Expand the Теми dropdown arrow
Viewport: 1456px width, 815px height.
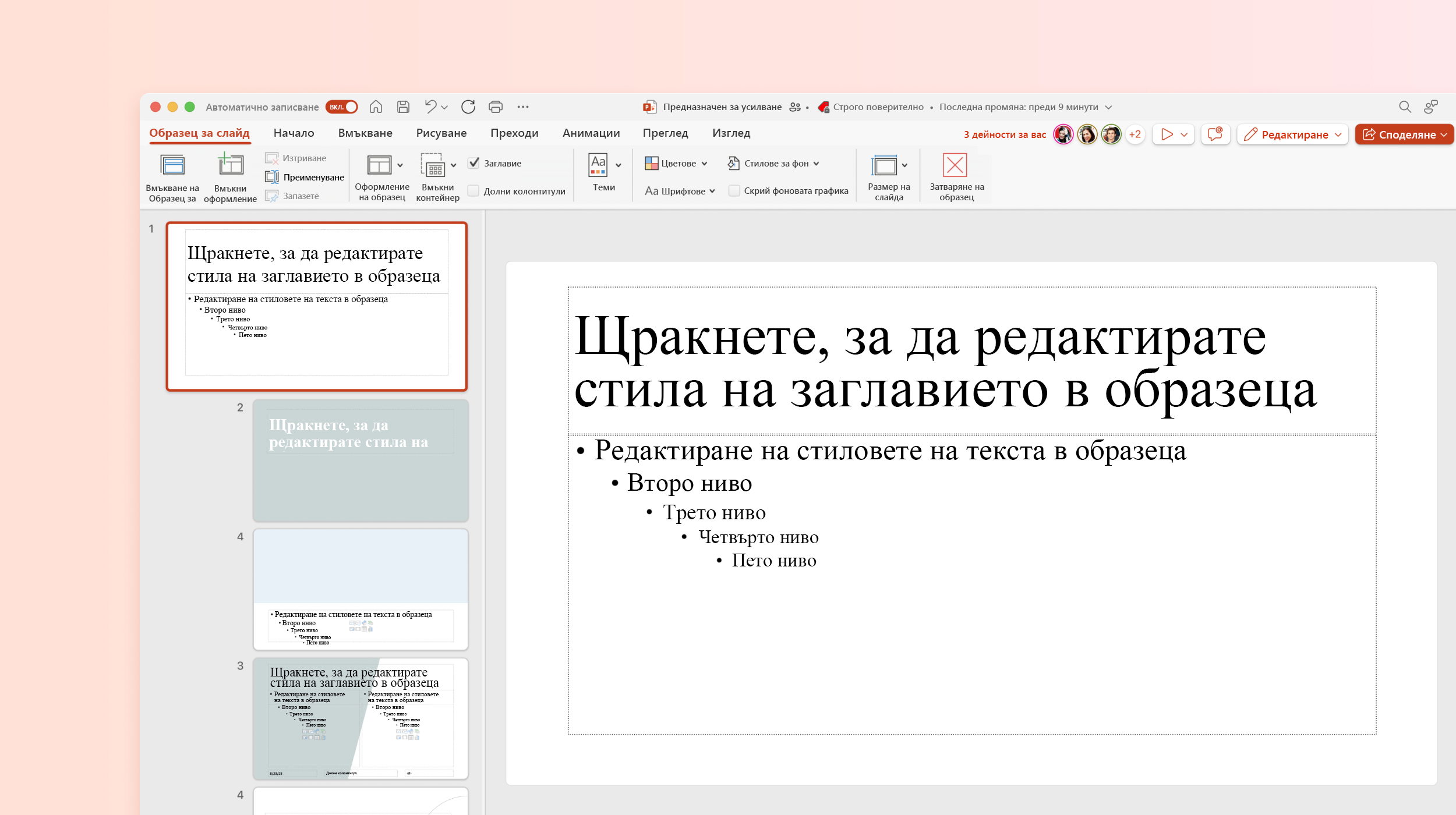(619, 165)
